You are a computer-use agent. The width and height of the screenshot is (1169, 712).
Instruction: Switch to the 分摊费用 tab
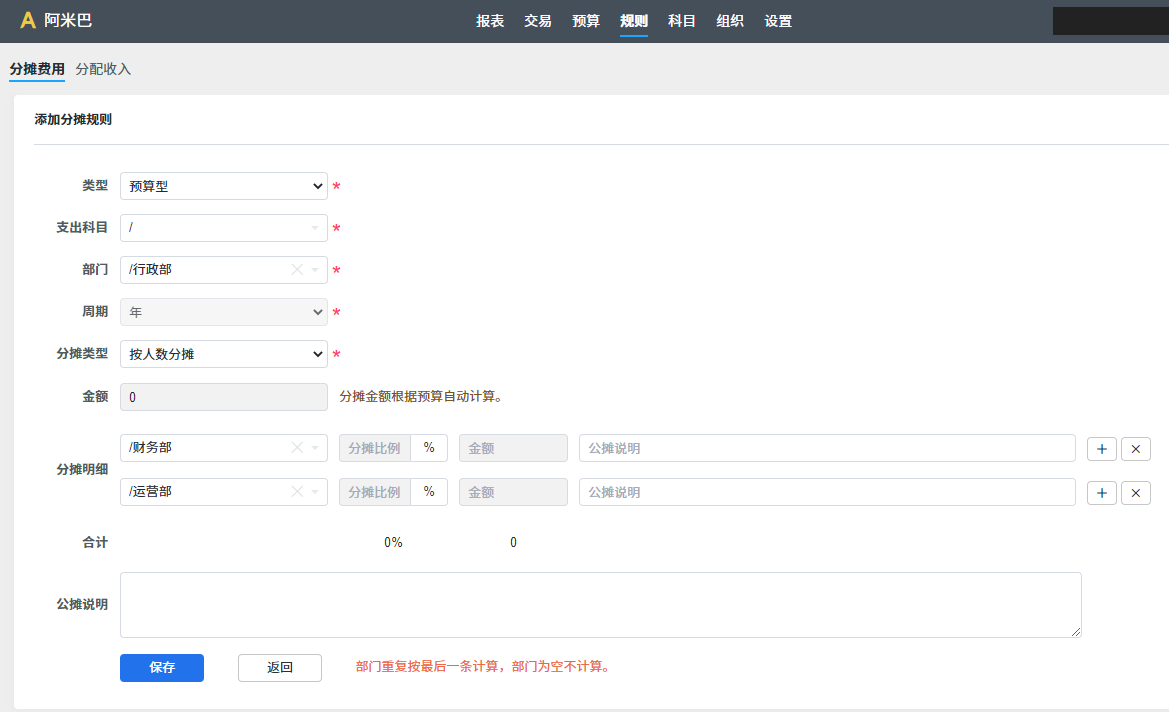[37, 69]
